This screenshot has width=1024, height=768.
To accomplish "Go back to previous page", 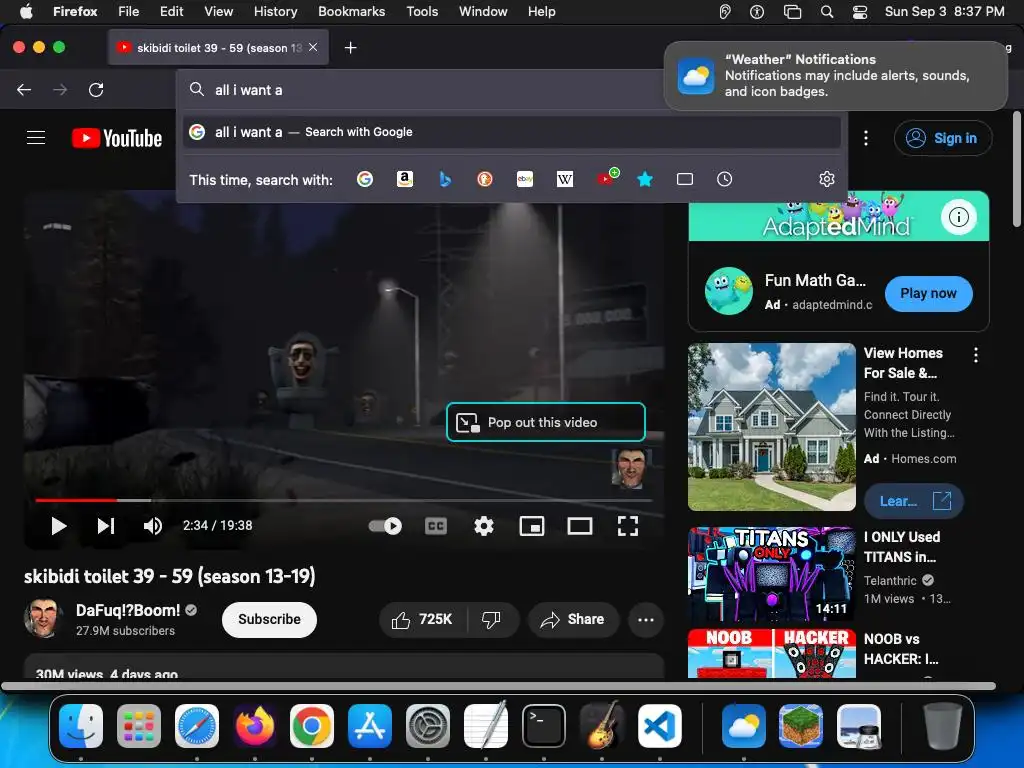I will point(24,89).
